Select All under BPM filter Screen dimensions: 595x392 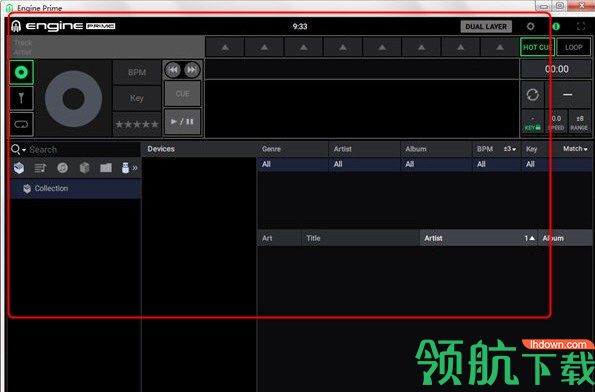pos(497,164)
